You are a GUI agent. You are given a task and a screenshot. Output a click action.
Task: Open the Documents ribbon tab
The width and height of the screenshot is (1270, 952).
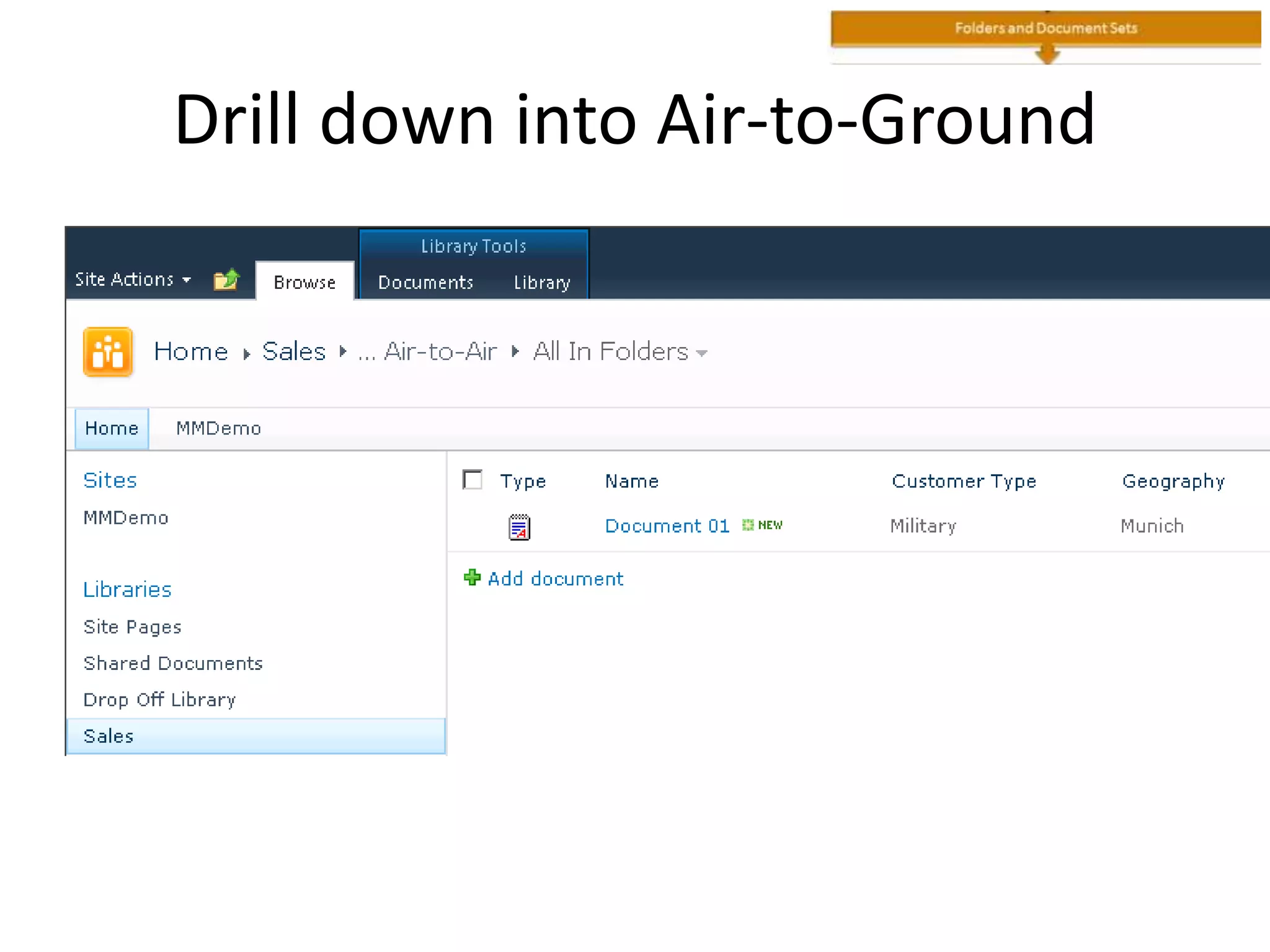point(425,283)
